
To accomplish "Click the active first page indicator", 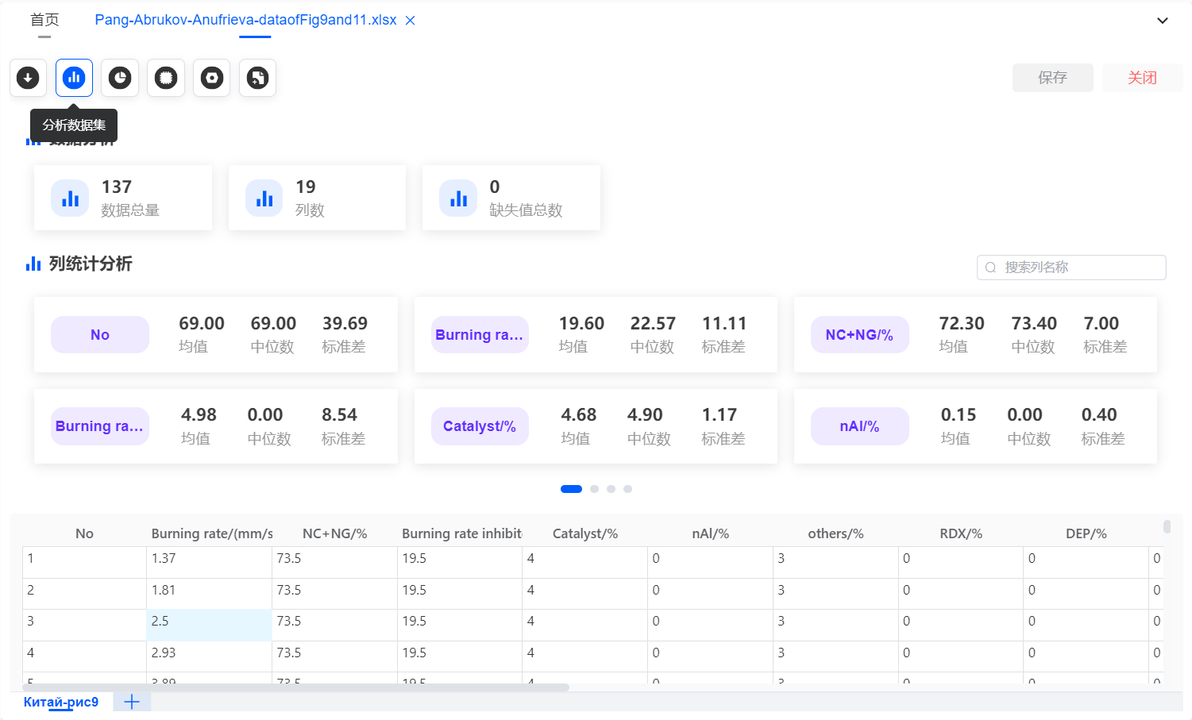I will pos(571,489).
